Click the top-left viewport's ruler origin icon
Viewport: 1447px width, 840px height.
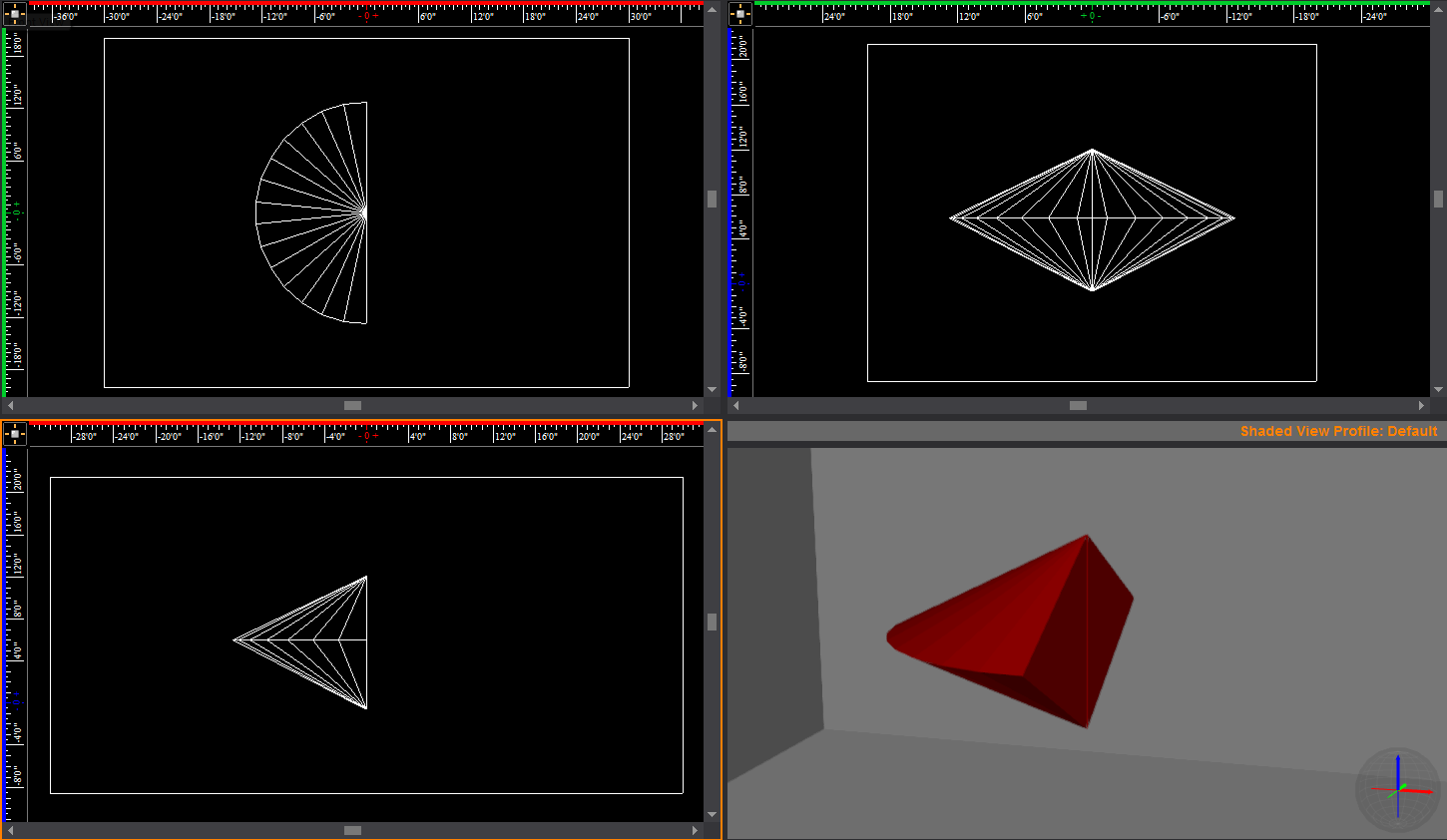14,14
